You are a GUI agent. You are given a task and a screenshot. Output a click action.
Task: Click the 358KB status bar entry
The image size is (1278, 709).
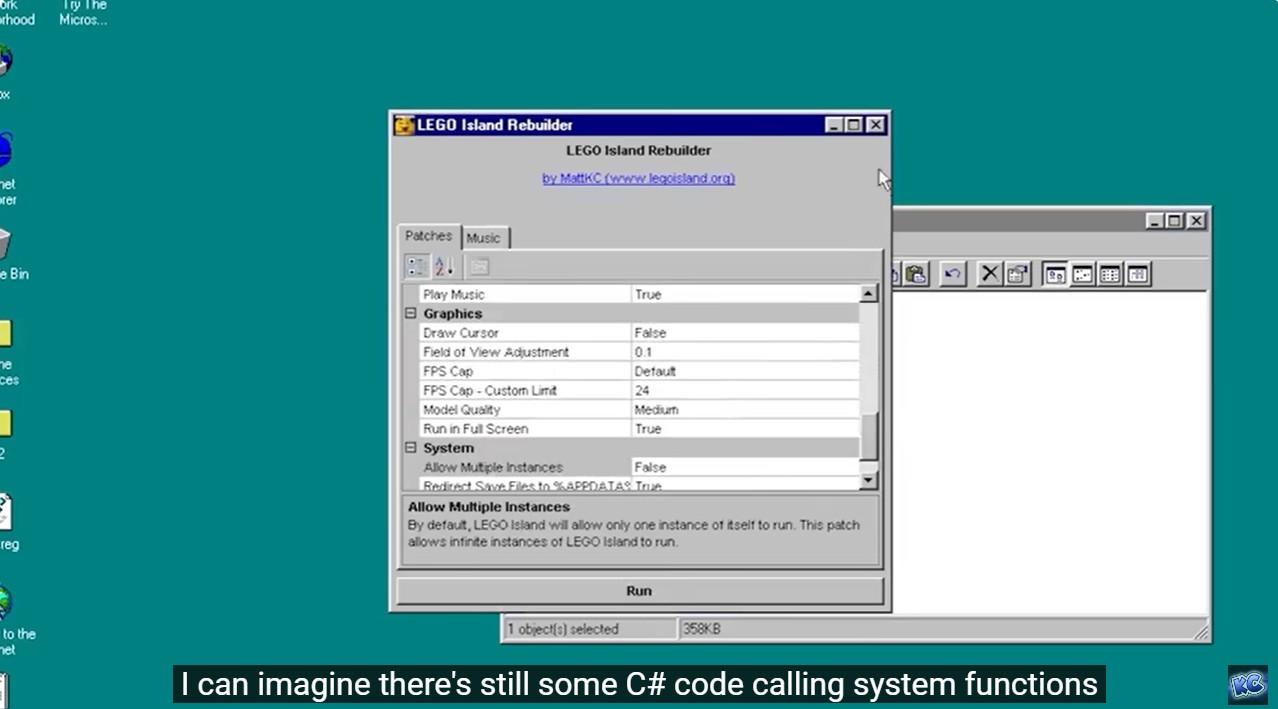pos(701,629)
